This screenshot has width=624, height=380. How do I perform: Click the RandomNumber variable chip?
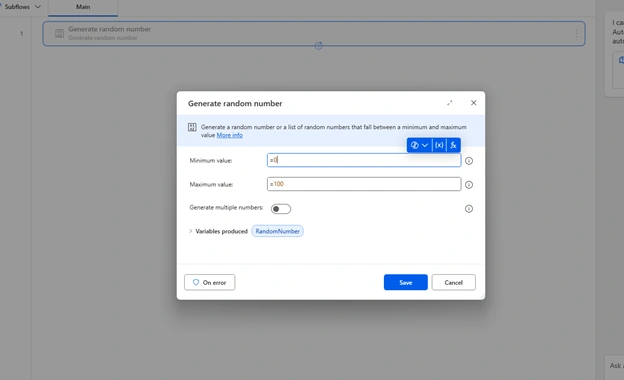click(x=277, y=231)
